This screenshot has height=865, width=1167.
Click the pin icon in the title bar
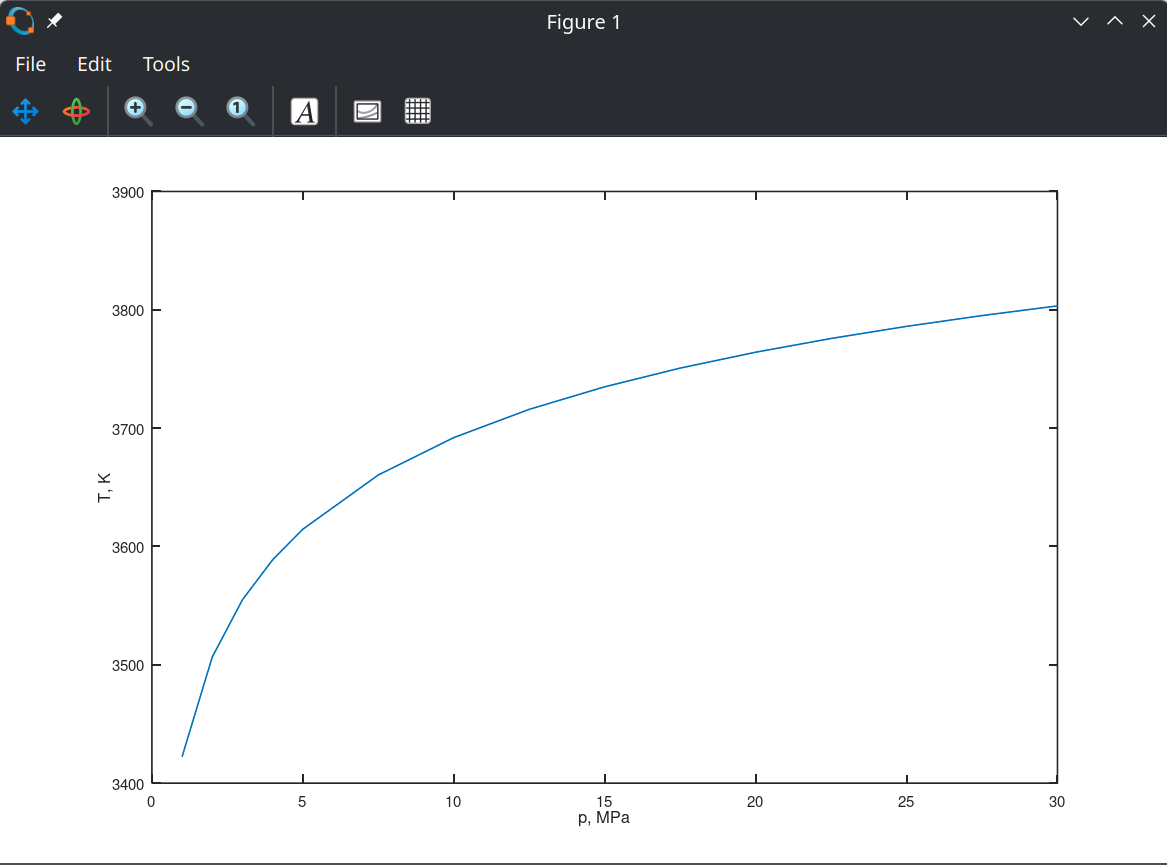coord(55,21)
